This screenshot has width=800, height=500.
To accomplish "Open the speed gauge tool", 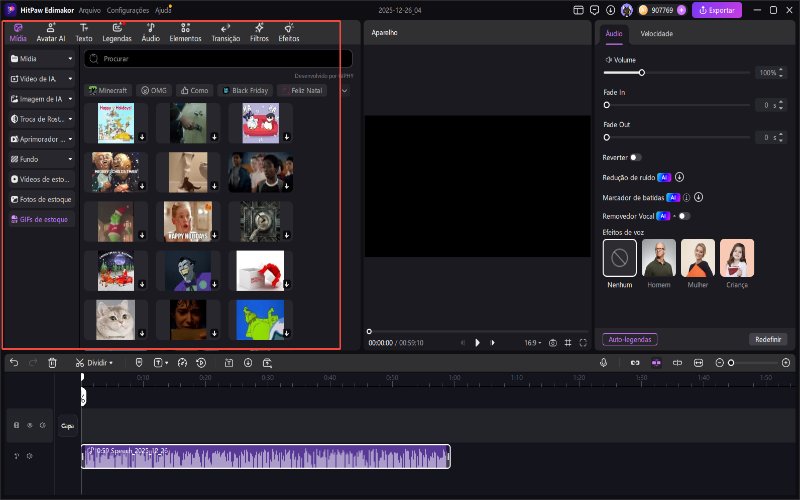I will (182, 363).
